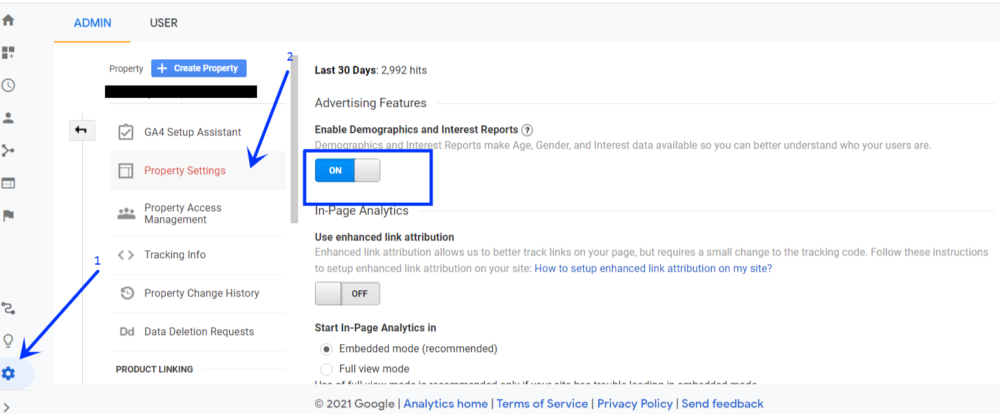
Task: Expand sidebar with bottom chevron arrow
Action: coord(6,407)
